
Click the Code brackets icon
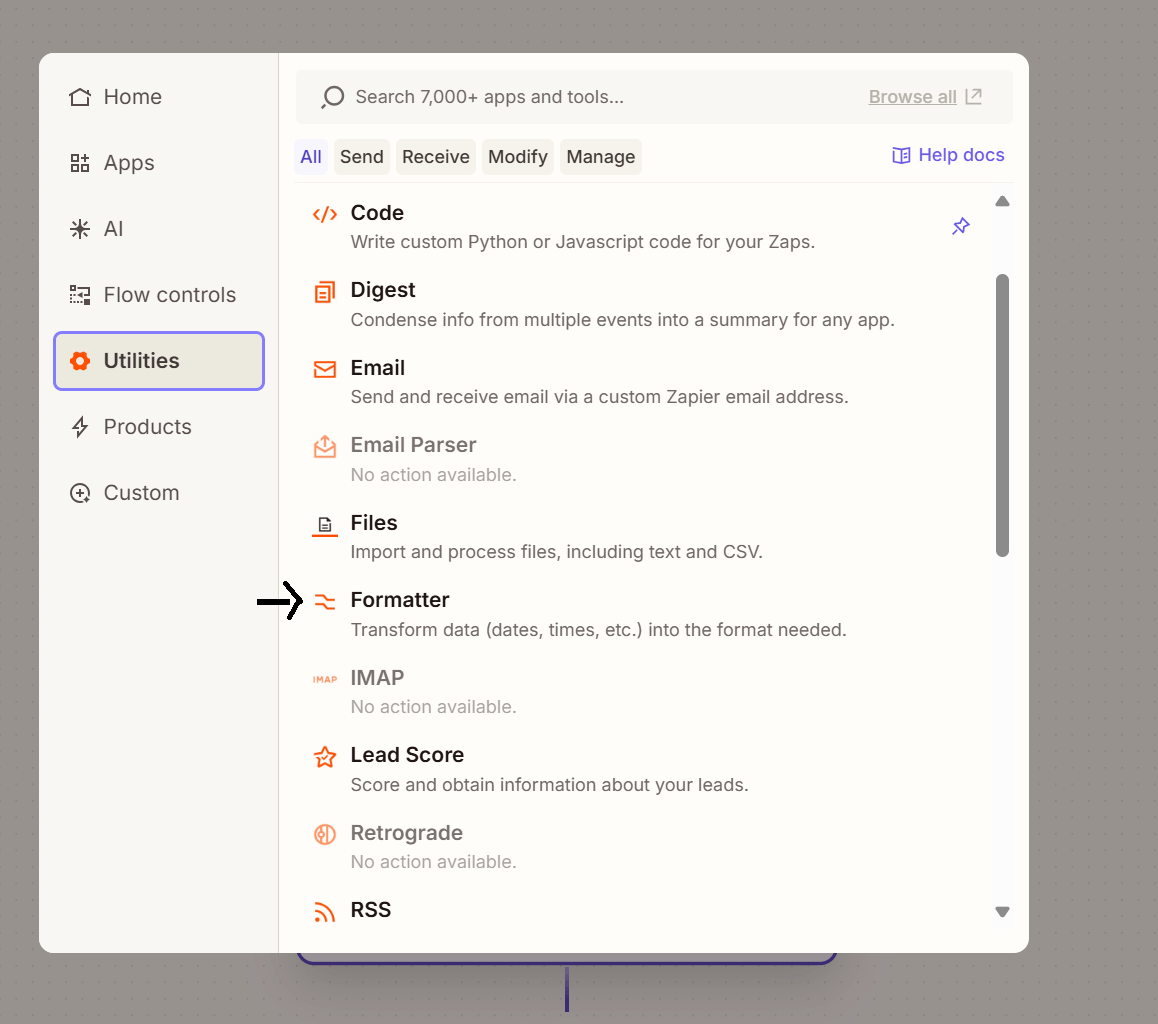pos(325,215)
